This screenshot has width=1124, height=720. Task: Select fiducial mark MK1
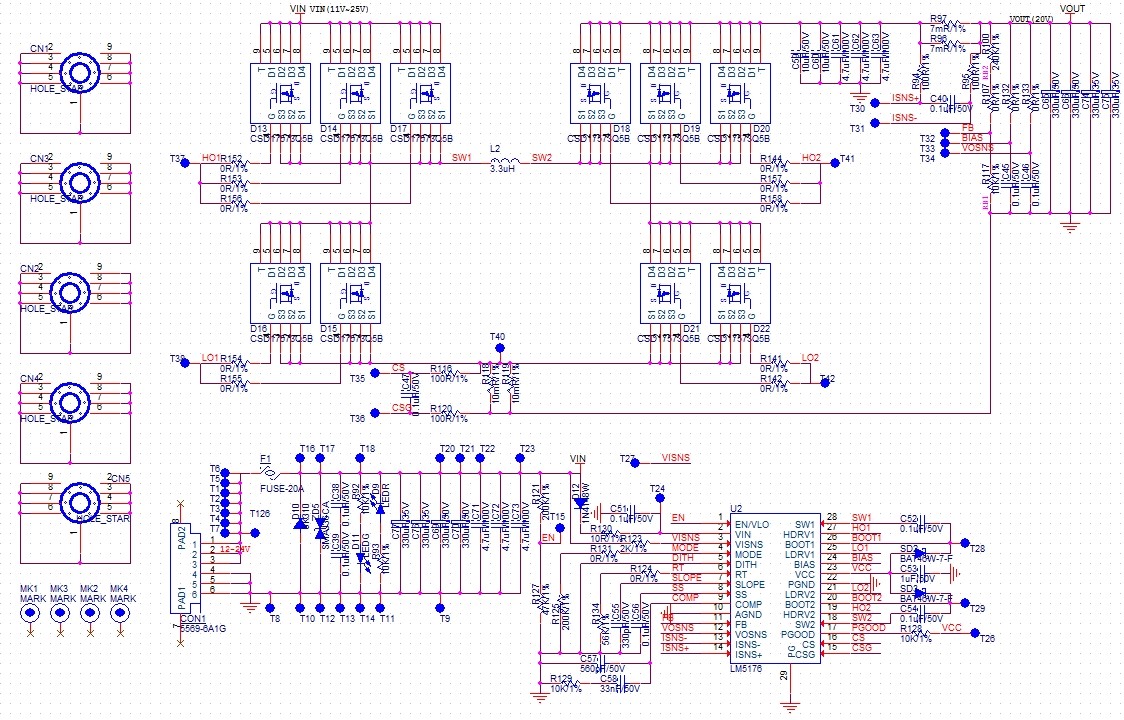click(x=30, y=613)
